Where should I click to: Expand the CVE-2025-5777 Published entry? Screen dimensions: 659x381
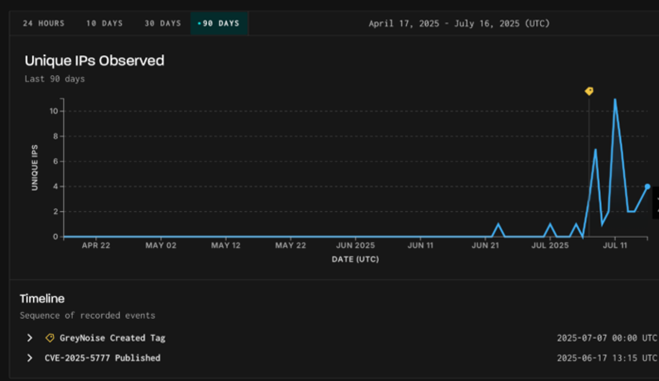click(29, 358)
